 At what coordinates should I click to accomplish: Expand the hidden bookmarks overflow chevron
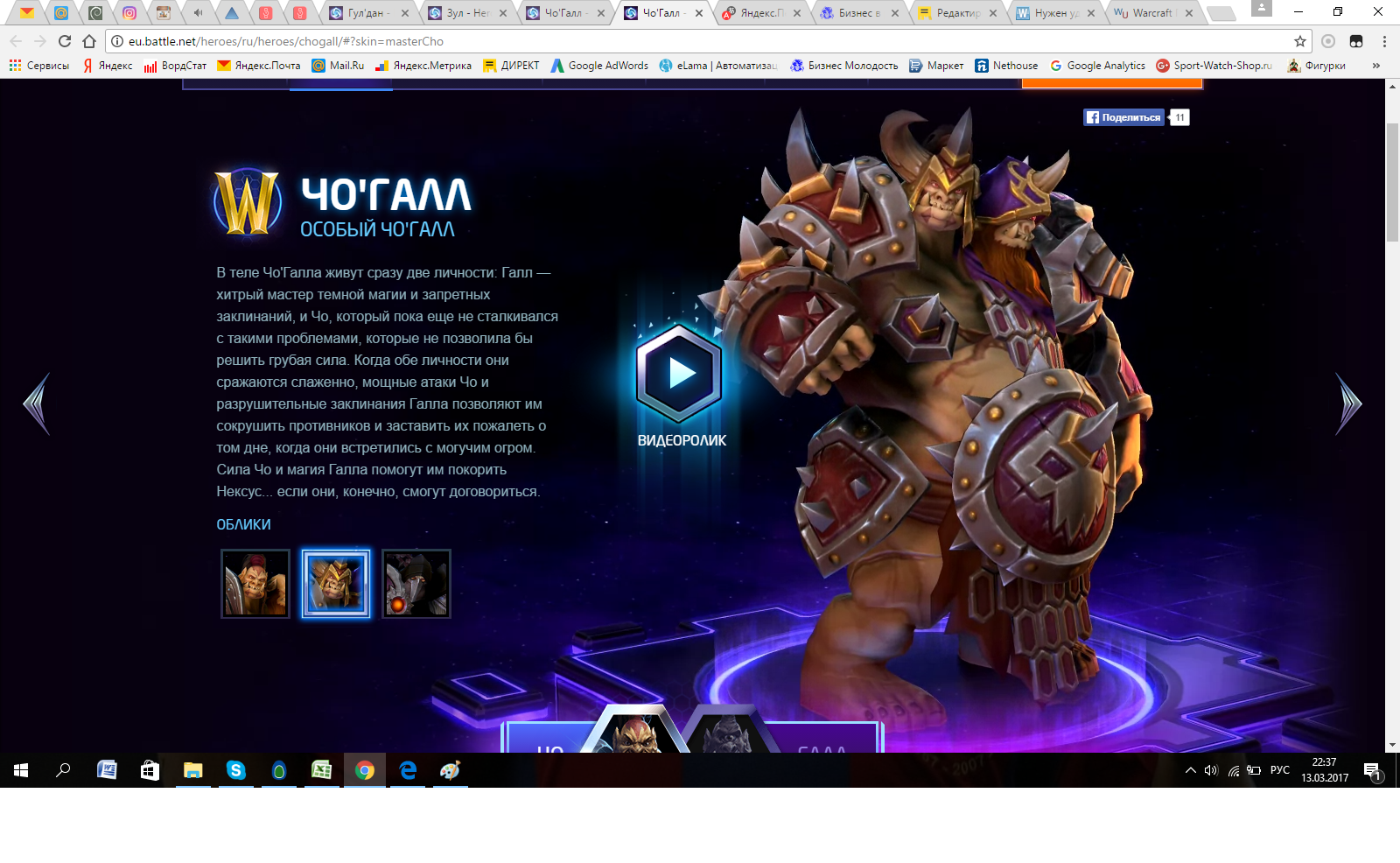pyautogui.click(x=1376, y=66)
